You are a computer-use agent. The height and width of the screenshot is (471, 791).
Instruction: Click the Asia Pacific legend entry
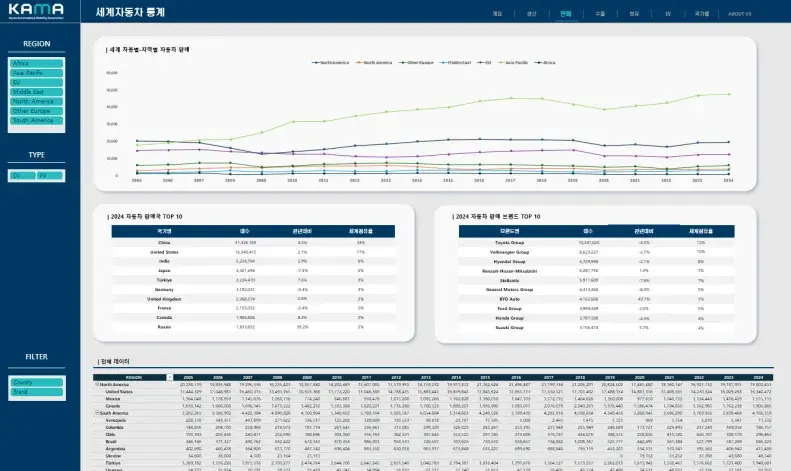513,63
